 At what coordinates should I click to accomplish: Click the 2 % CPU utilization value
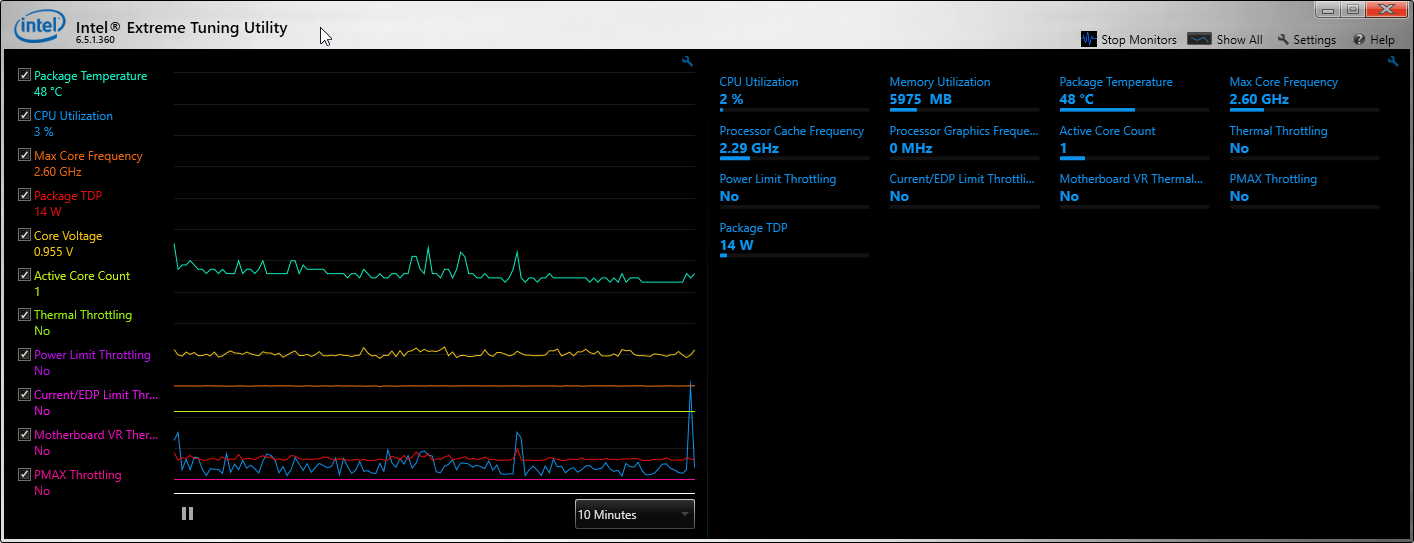731,99
